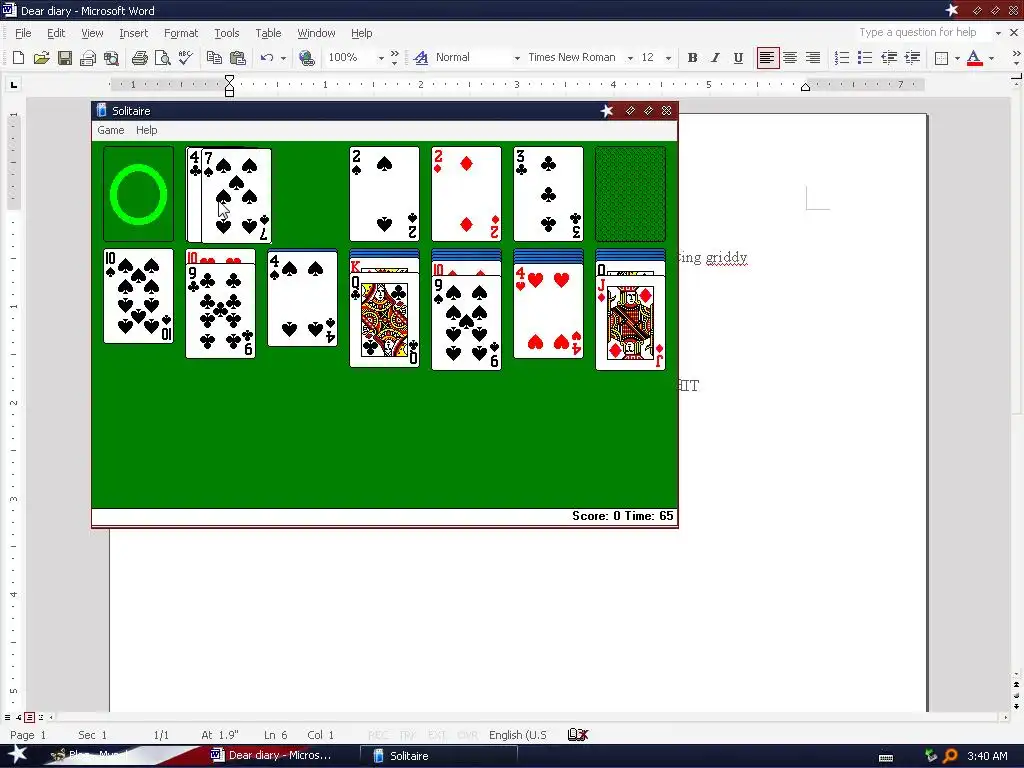Click the Decrease Indent icon

tap(889, 58)
